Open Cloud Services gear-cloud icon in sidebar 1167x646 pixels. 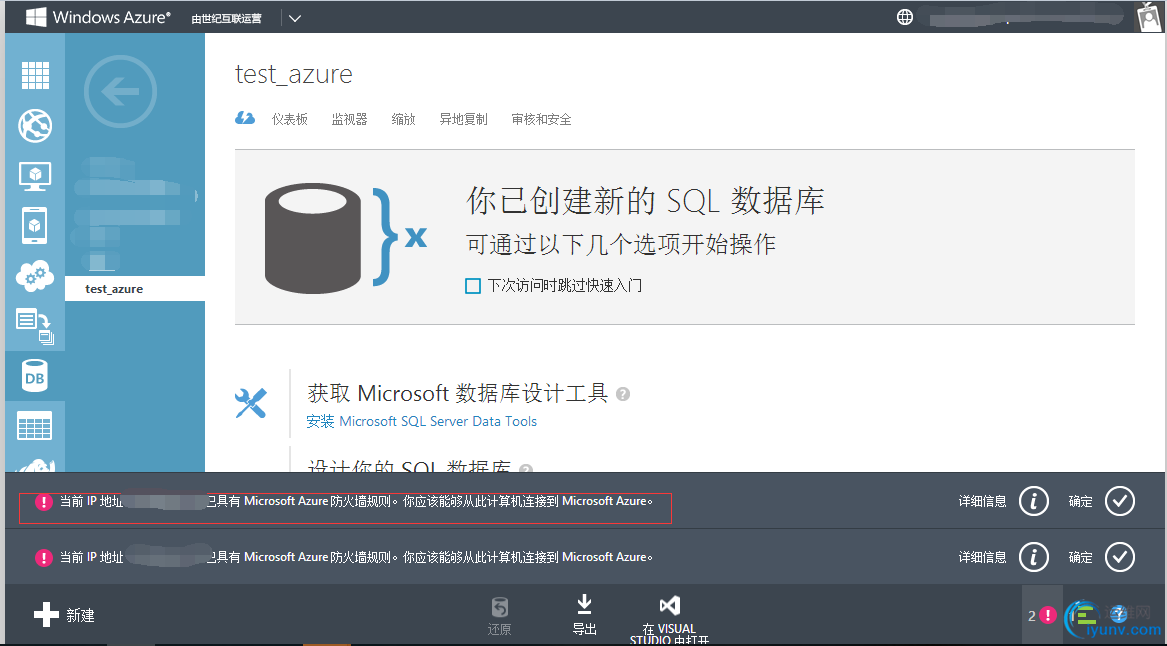pyautogui.click(x=35, y=276)
